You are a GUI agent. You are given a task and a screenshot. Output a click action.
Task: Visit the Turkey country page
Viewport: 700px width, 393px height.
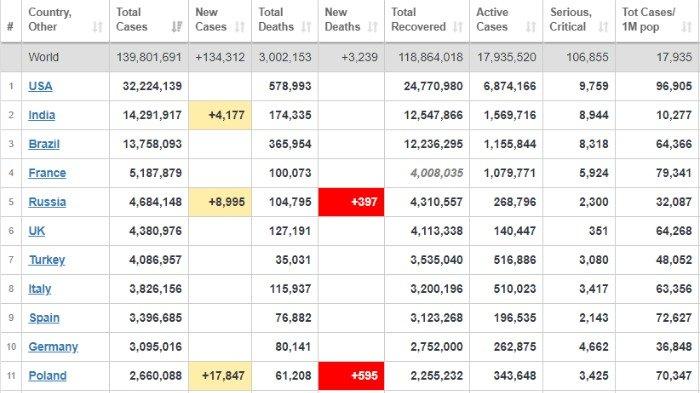tap(47, 260)
